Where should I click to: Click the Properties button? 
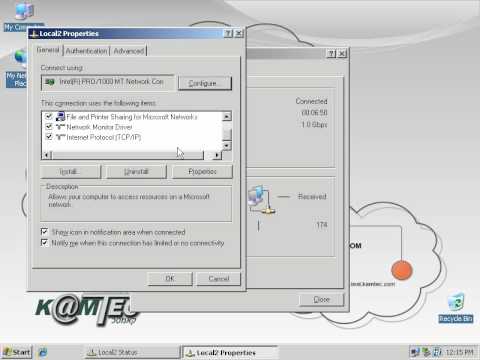pyautogui.click(x=202, y=172)
